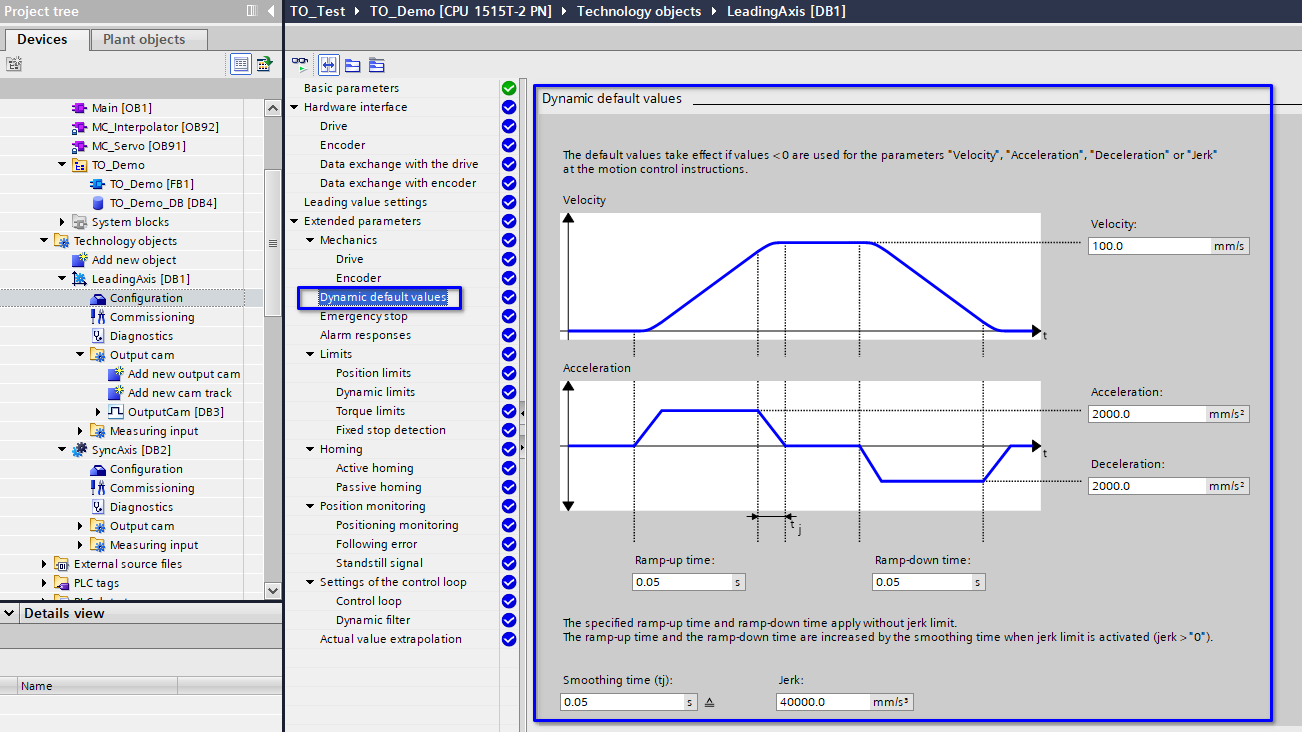Click the Velocity value input field
This screenshot has width=1302, height=732.
pyautogui.click(x=1150, y=246)
